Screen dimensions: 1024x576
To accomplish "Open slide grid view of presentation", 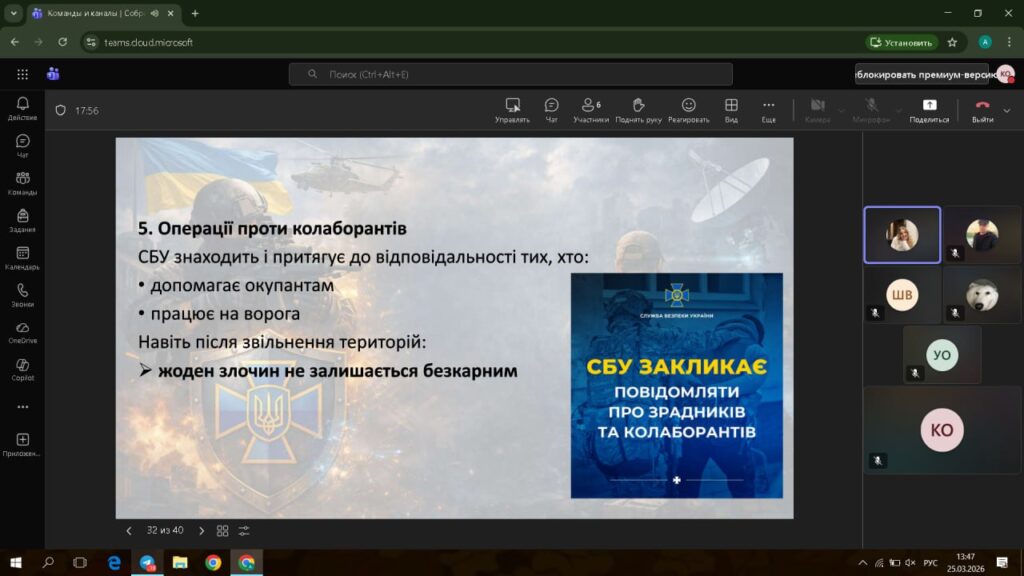I will pos(222,531).
